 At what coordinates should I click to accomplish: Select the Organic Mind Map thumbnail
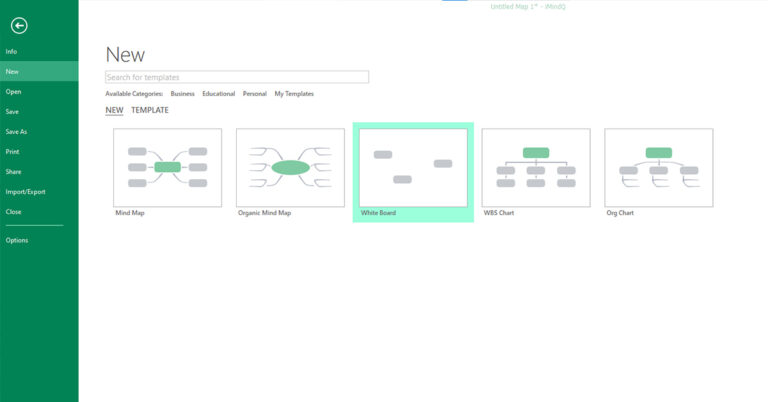290,167
